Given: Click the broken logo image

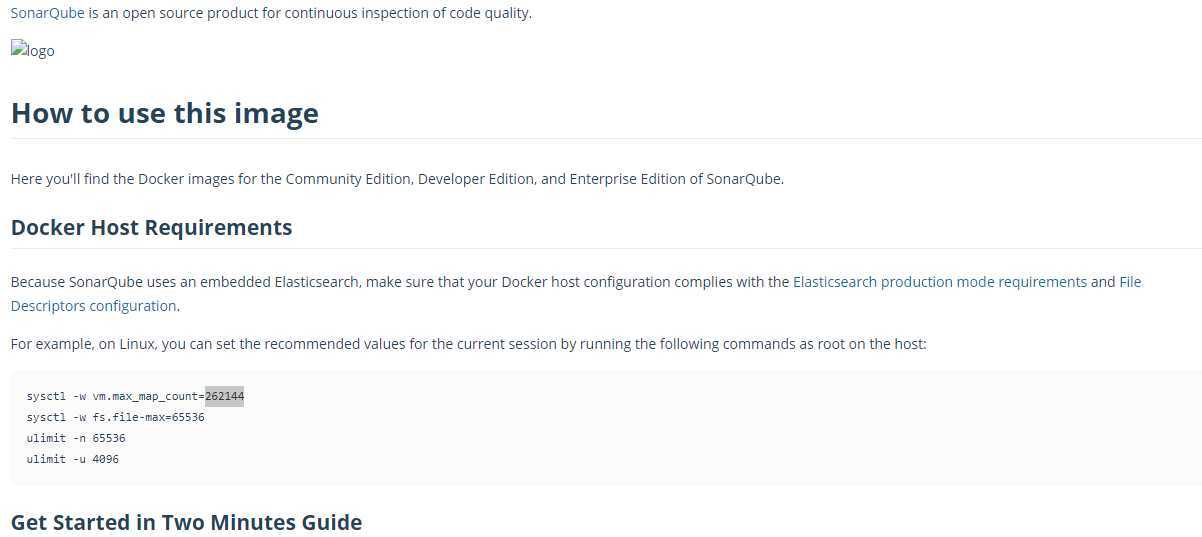Looking at the screenshot, I should click(33, 50).
